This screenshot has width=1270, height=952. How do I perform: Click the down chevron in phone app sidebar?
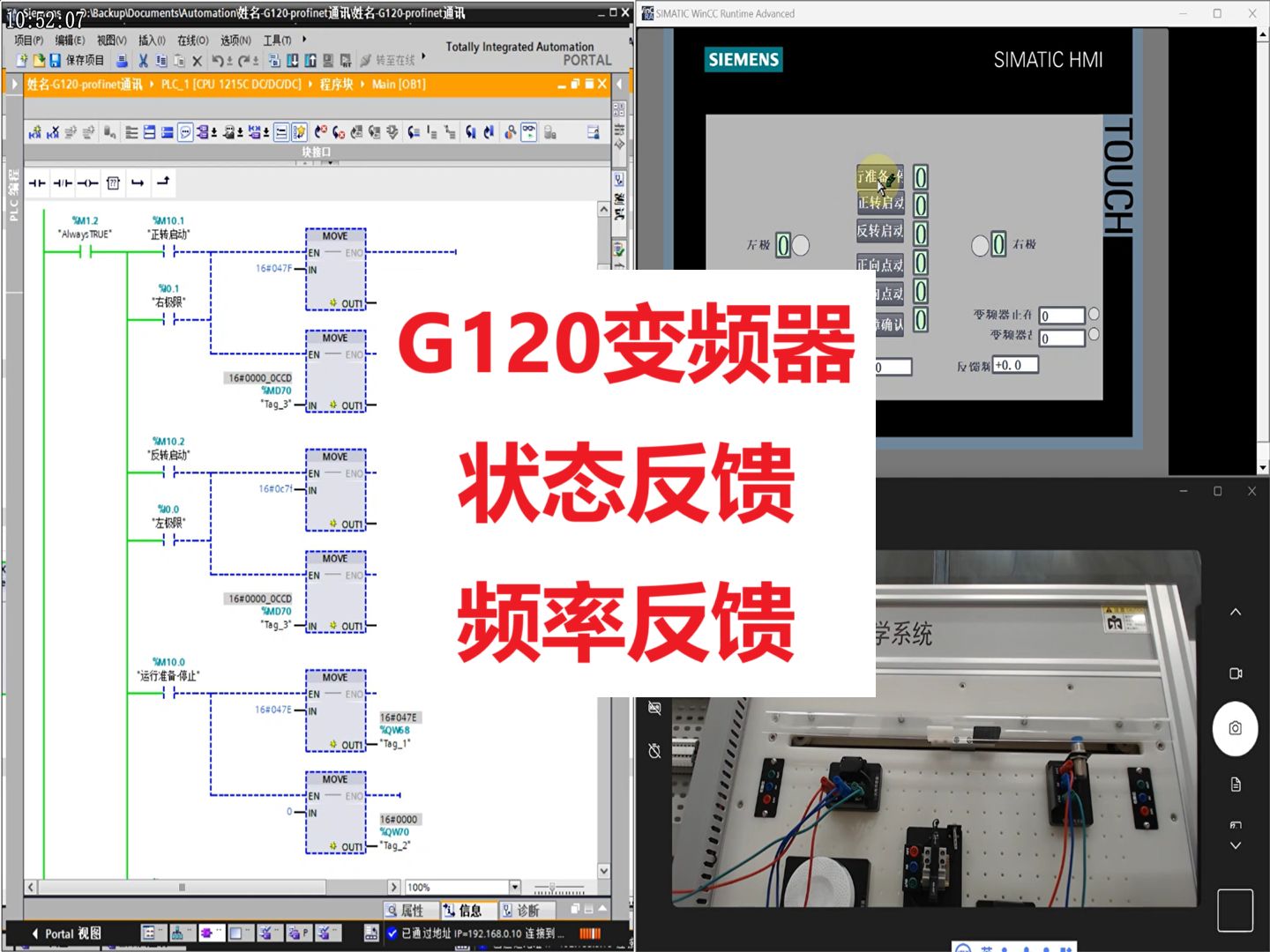pyautogui.click(x=1236, y=845)
